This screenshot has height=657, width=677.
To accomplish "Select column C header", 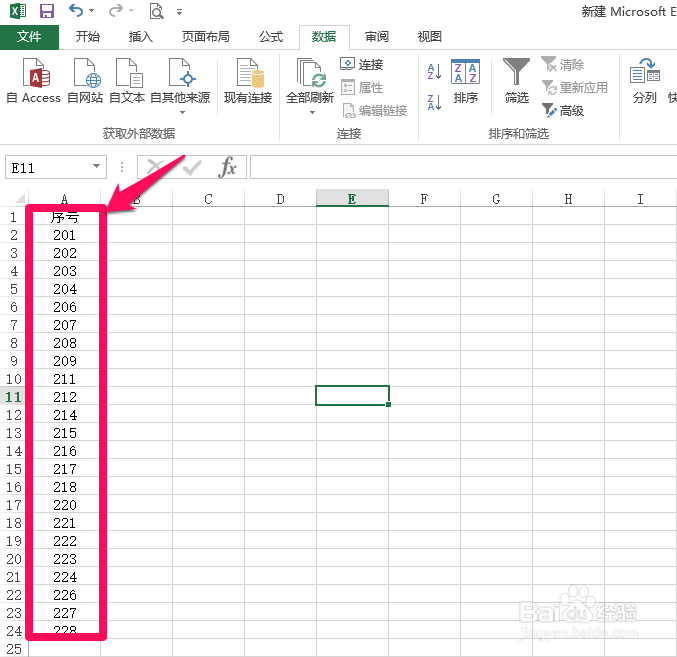I will pos(209,199).
